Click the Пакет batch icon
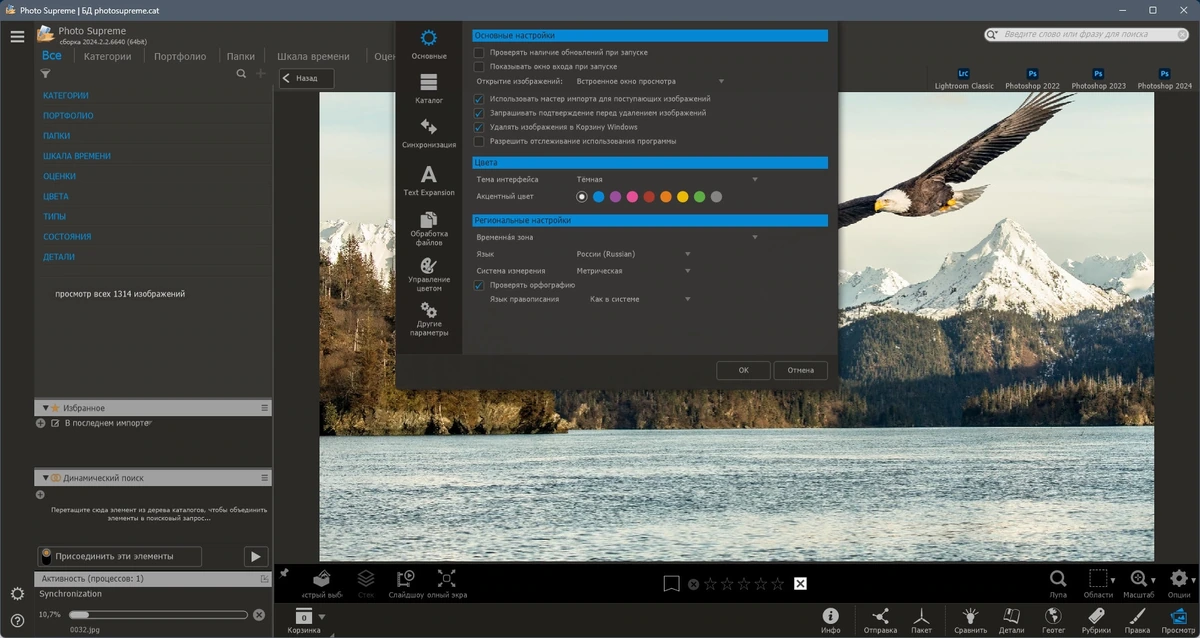This screenshot has height=638, width=1200. 922,620
